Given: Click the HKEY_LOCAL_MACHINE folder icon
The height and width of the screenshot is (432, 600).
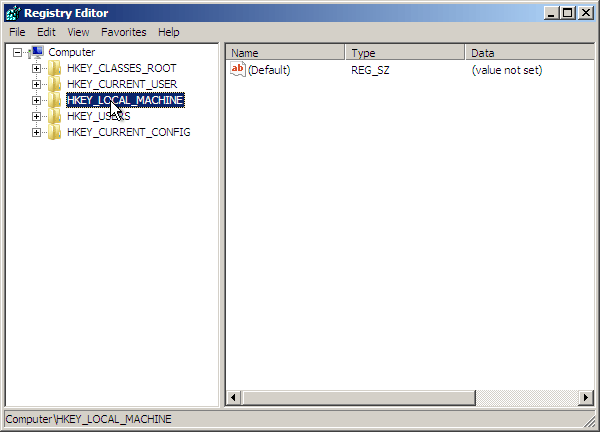Looking at the screenshot, I should pos(54,100).
